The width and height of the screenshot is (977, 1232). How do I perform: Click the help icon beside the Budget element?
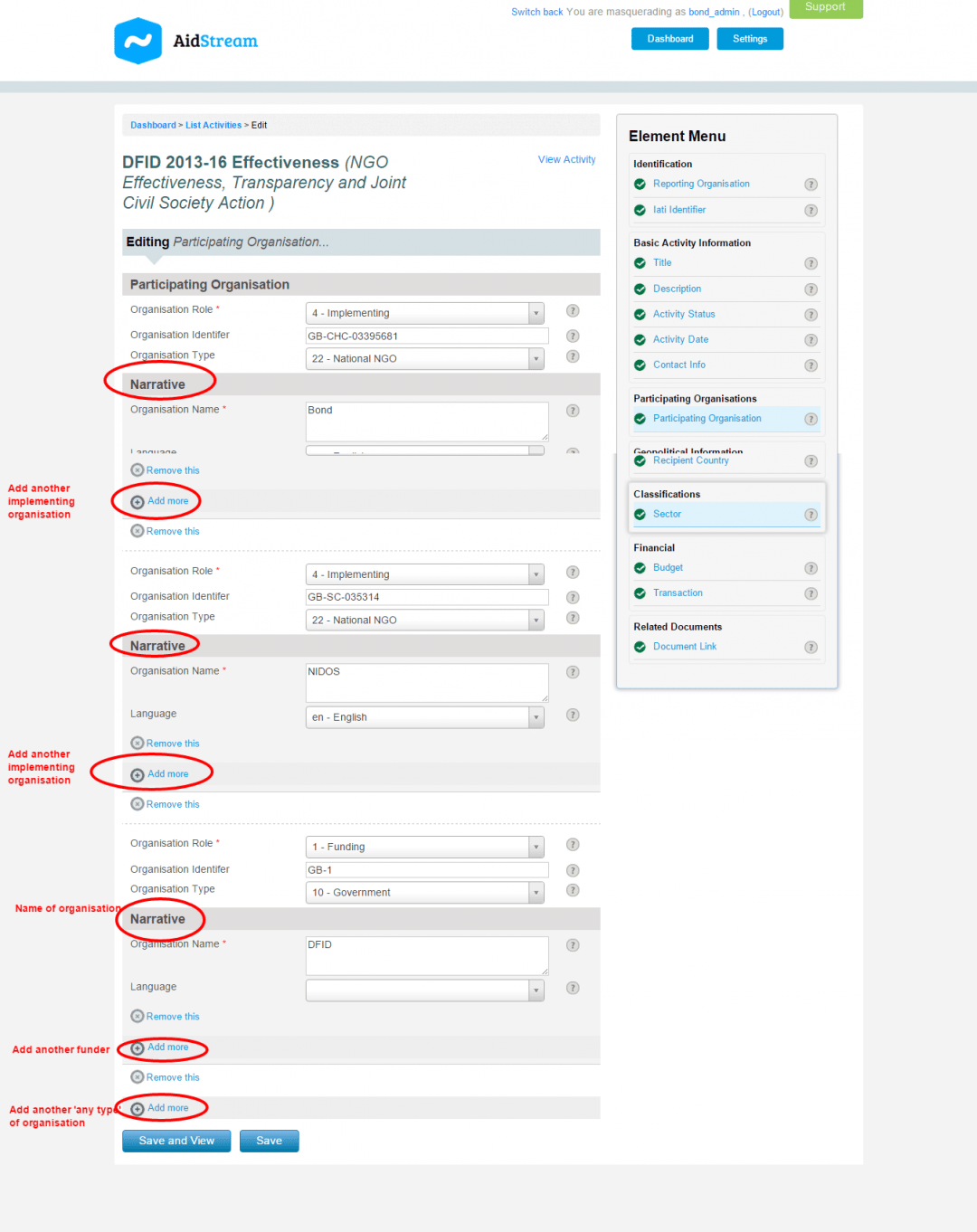(811, 568)
